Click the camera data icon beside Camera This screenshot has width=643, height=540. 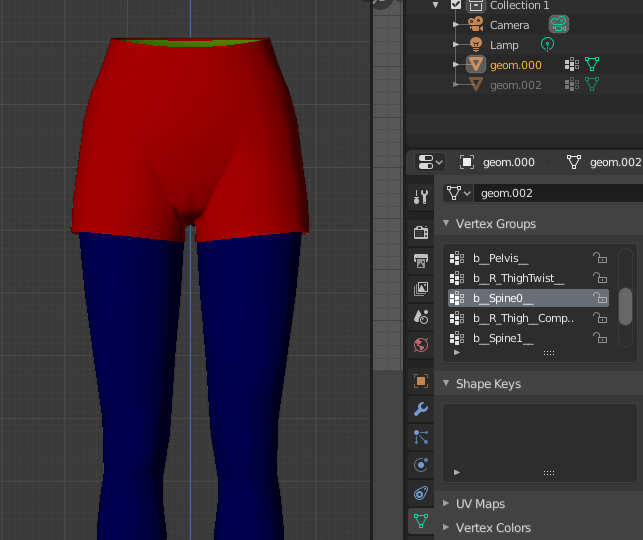559,24
